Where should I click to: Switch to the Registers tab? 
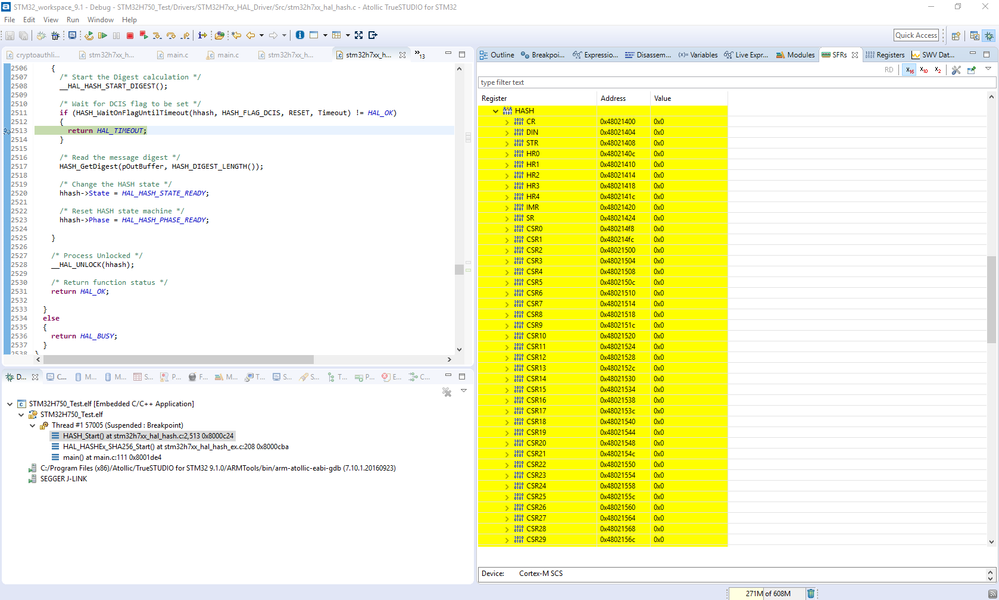(x=885, y=55)
